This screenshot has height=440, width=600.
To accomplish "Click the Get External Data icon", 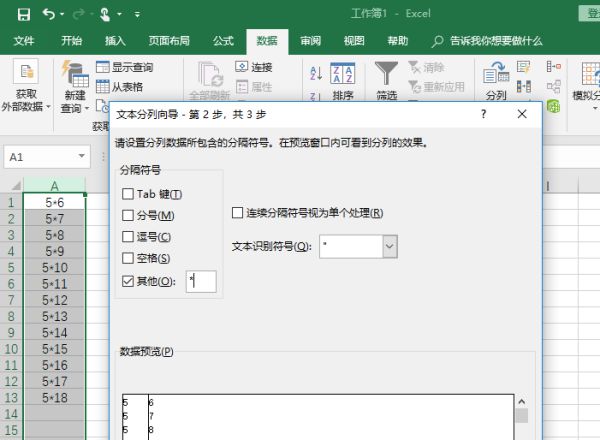I will click(25, 74).
